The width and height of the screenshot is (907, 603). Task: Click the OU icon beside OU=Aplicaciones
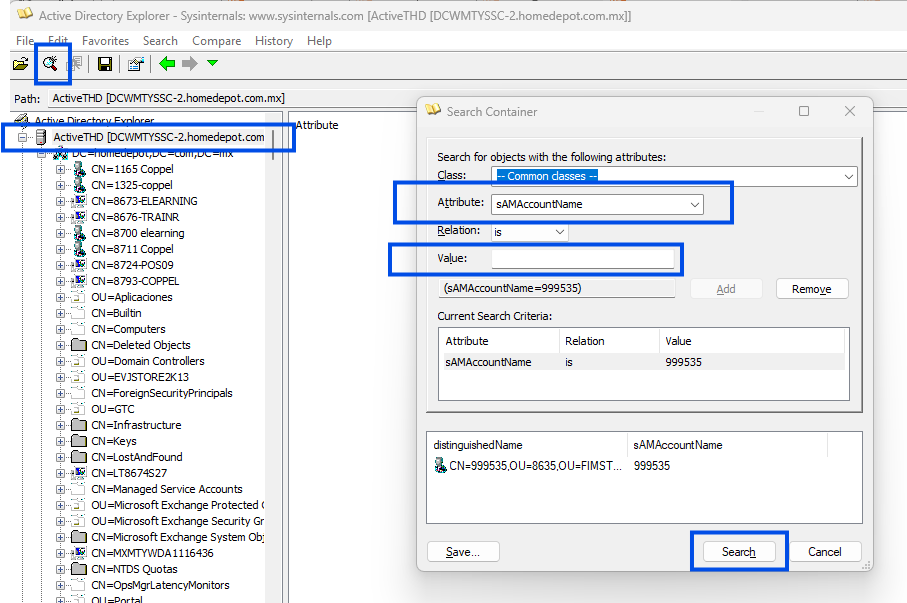tap(78, 297)
